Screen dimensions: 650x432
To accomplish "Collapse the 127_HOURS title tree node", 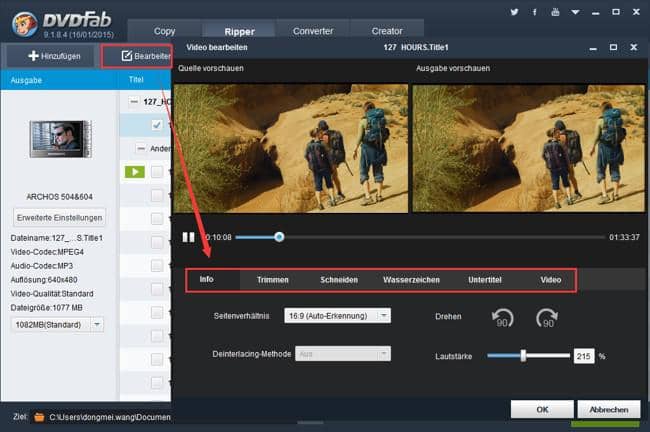I will click(x=133, y=102).
